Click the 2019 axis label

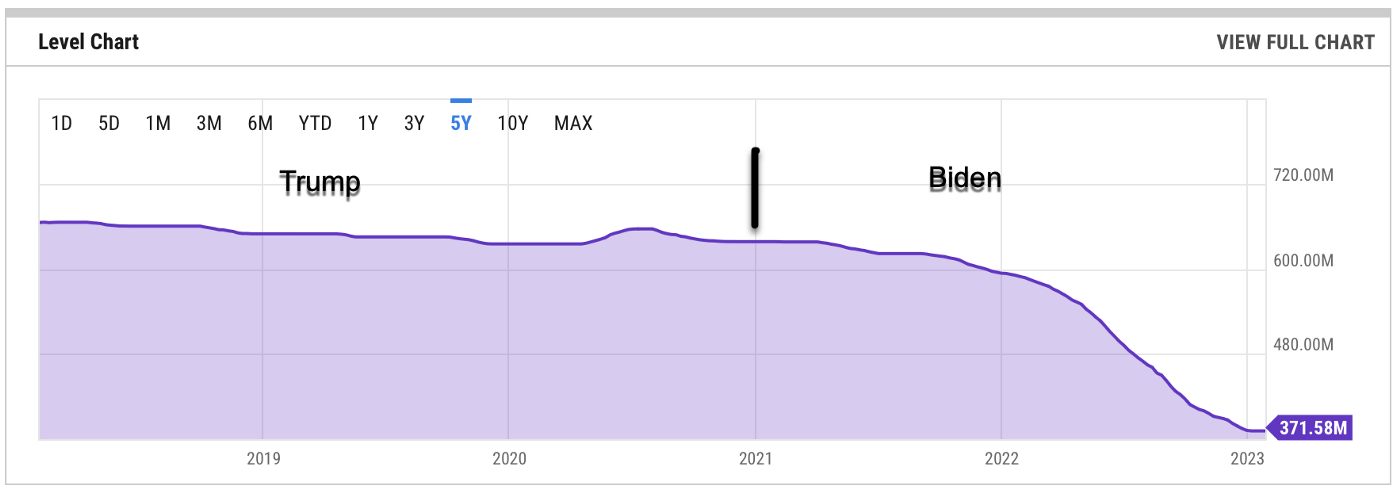pos(263,459)
